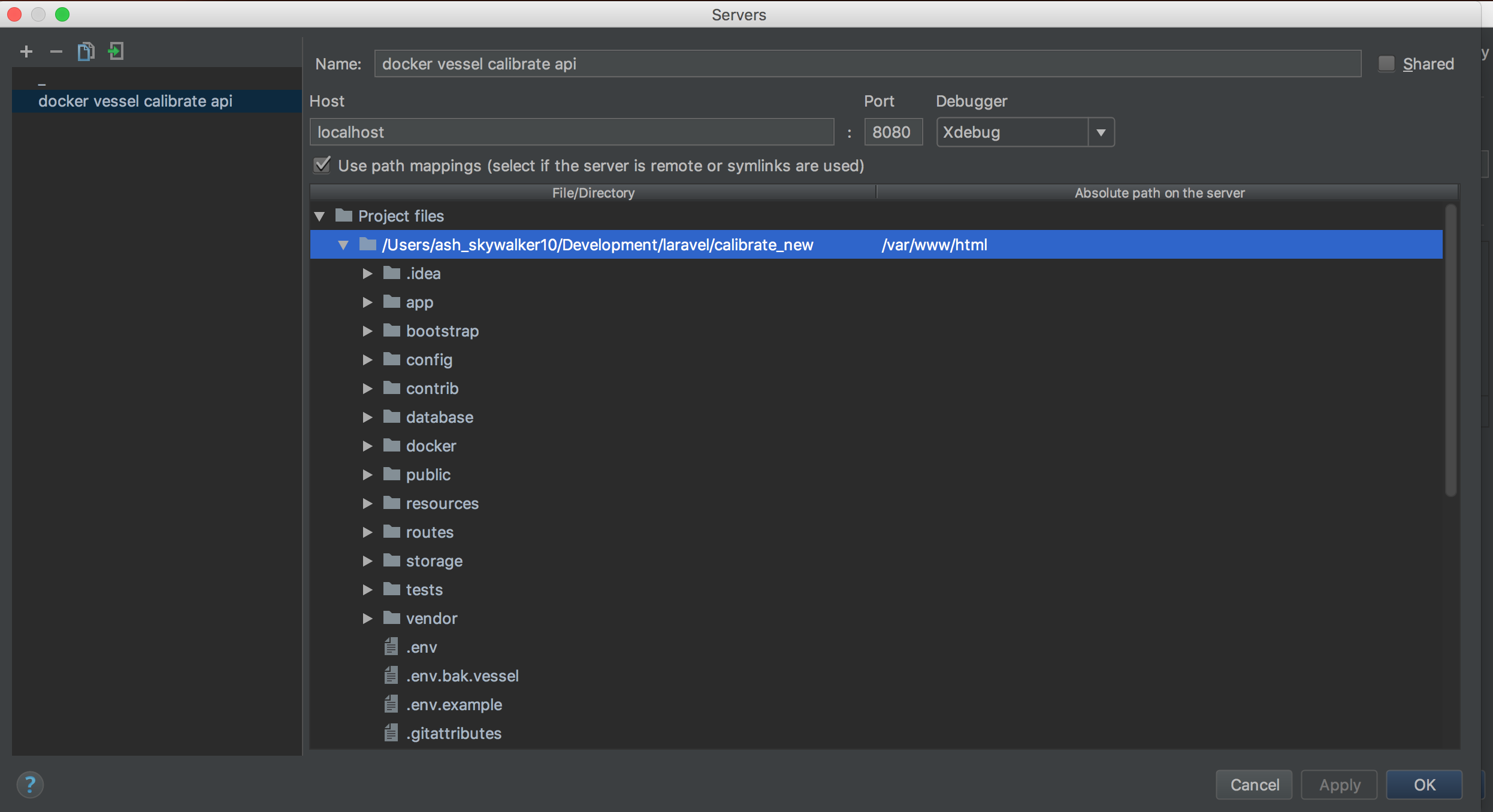Select docker vessel calibrate api server
The width and height of the screenshot is (1493, 812).
pos(157,101)
